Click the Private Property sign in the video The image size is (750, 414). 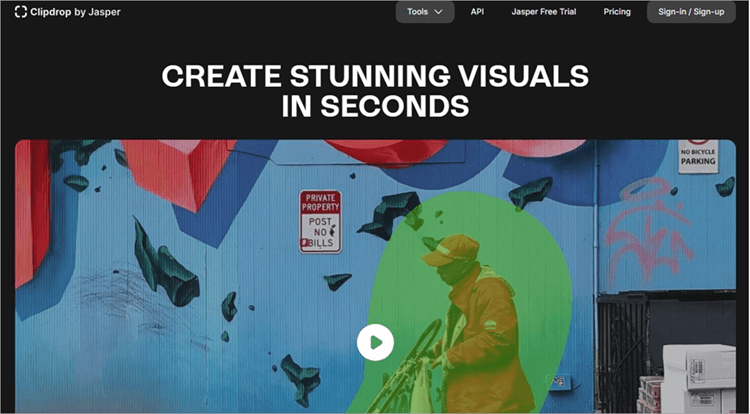(x=320, y=221)
